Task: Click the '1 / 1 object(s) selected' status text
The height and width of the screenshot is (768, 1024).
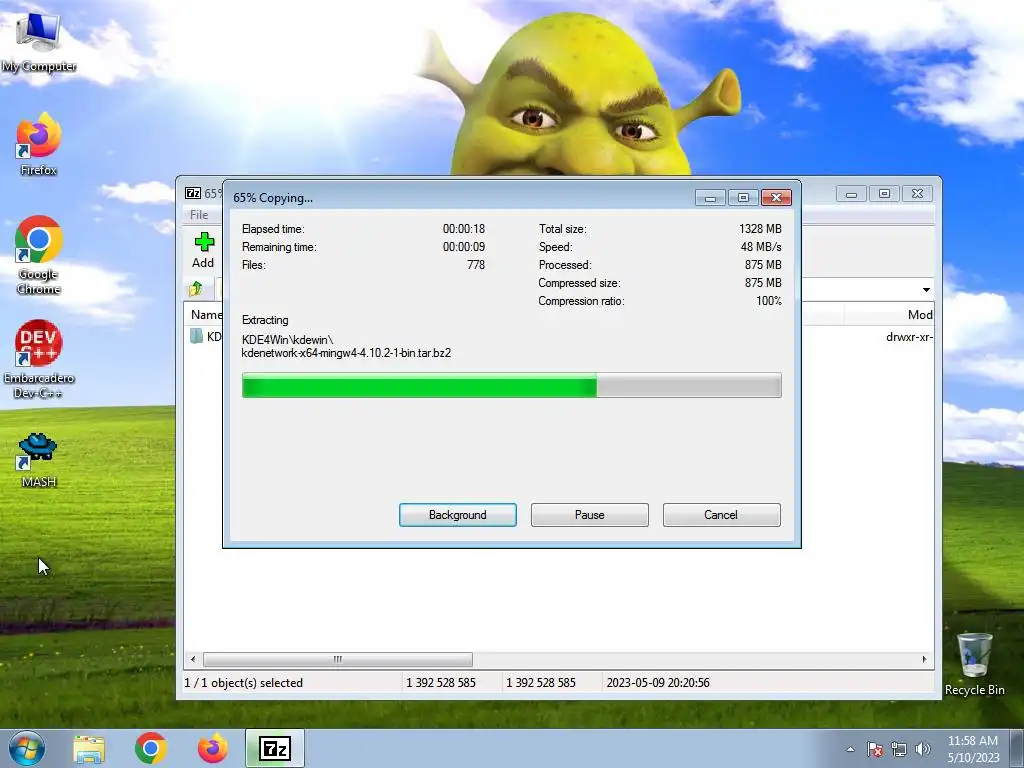Action: (x=244, y=682)
